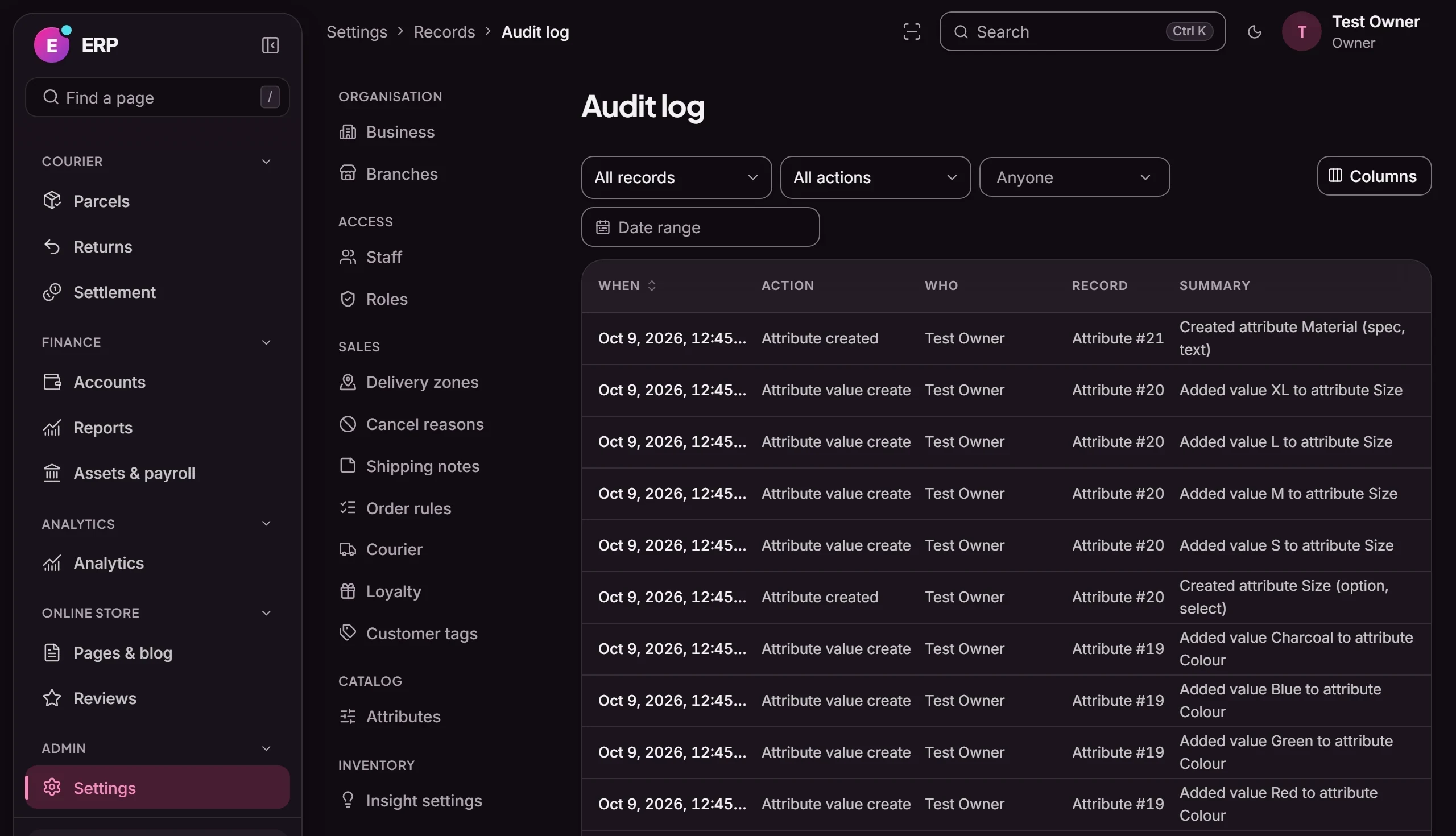
Task: Focus the Find a page field
Action: pos(158,97)
